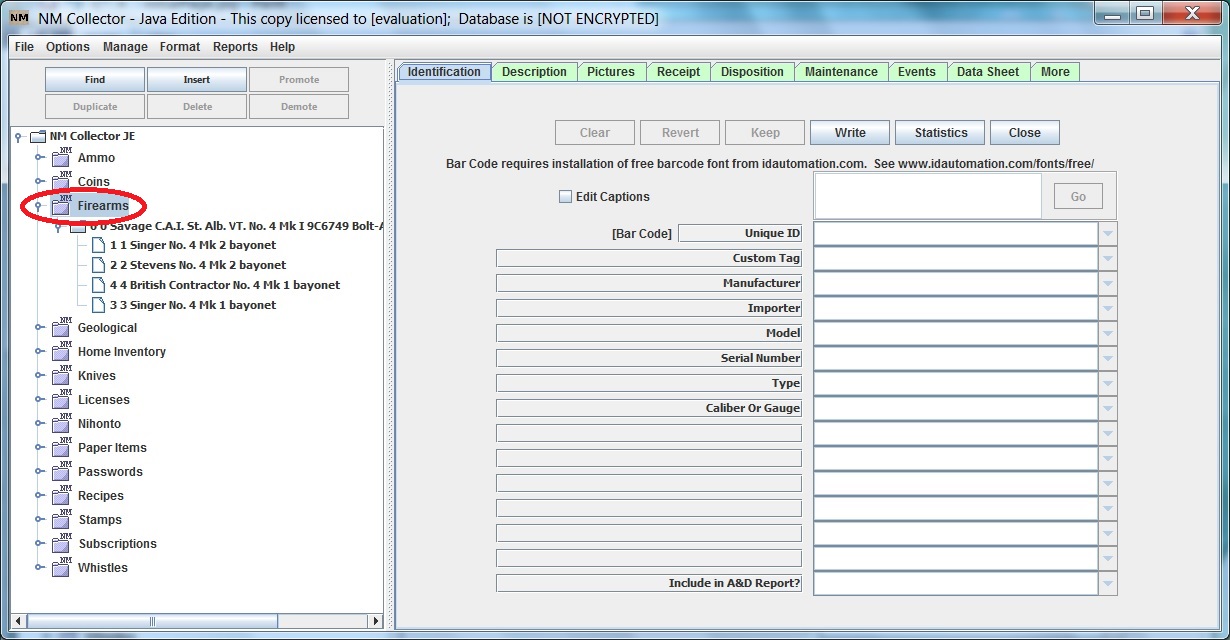Enable the Edit Captions checkbox
This screenshot has height=640, width=1230.
(x=566, y=196)
